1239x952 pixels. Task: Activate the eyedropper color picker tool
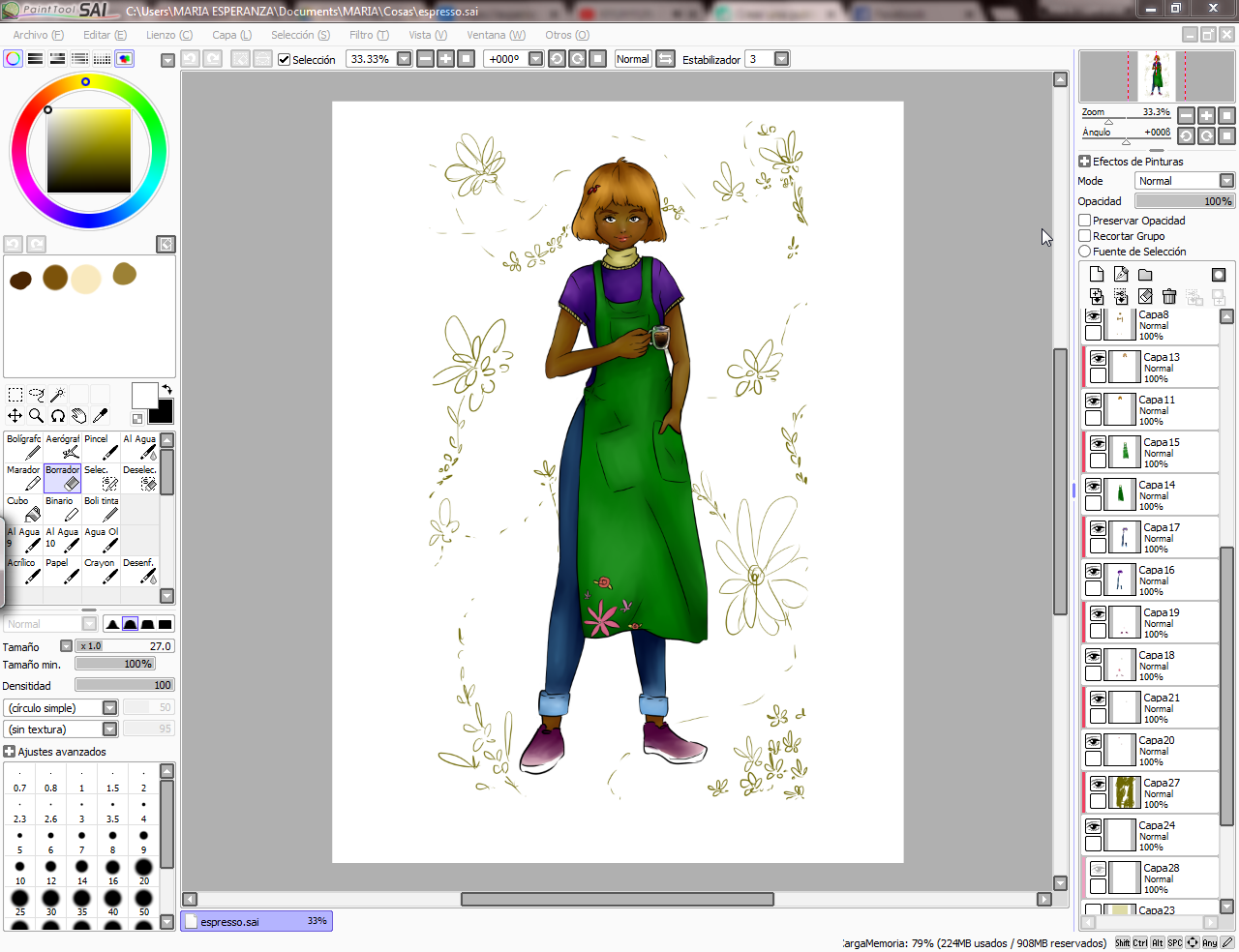100,416
